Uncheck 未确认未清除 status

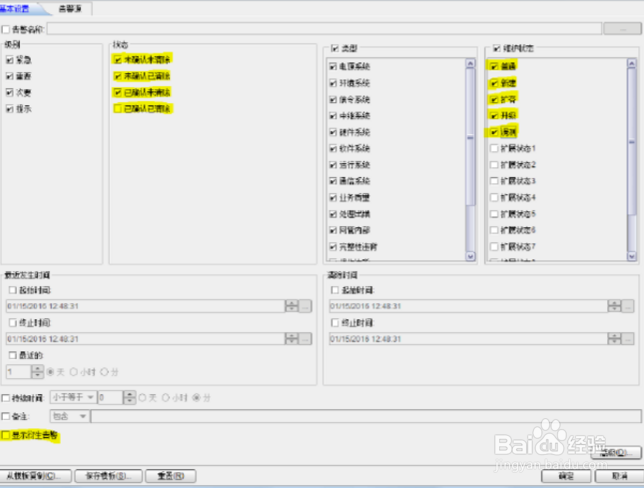118,60
